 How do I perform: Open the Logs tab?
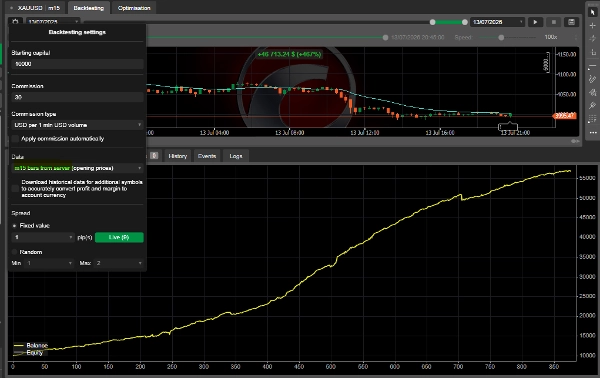(x=236, y=156)
